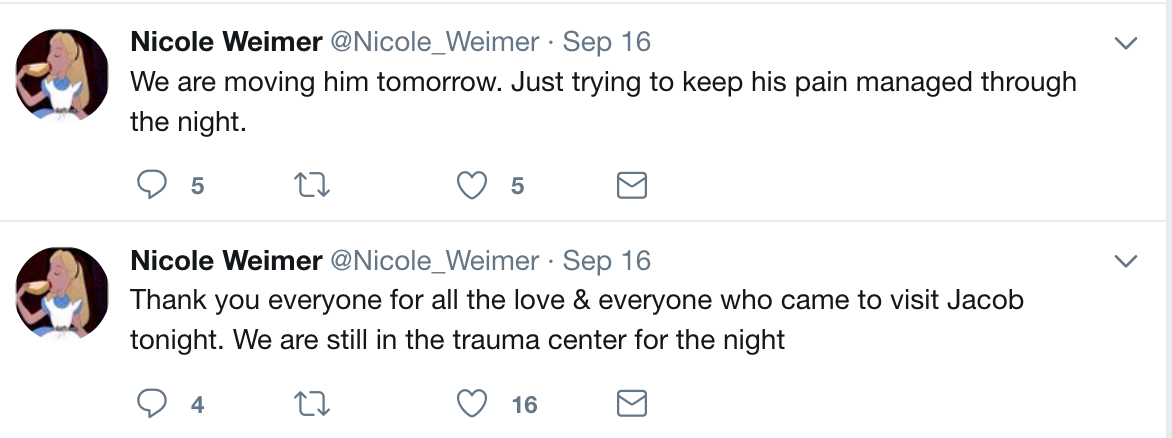This screenshot has height=438, width=1172.
Task: Like the tweet about keeping his pain managed
Action: coord(472,185)
